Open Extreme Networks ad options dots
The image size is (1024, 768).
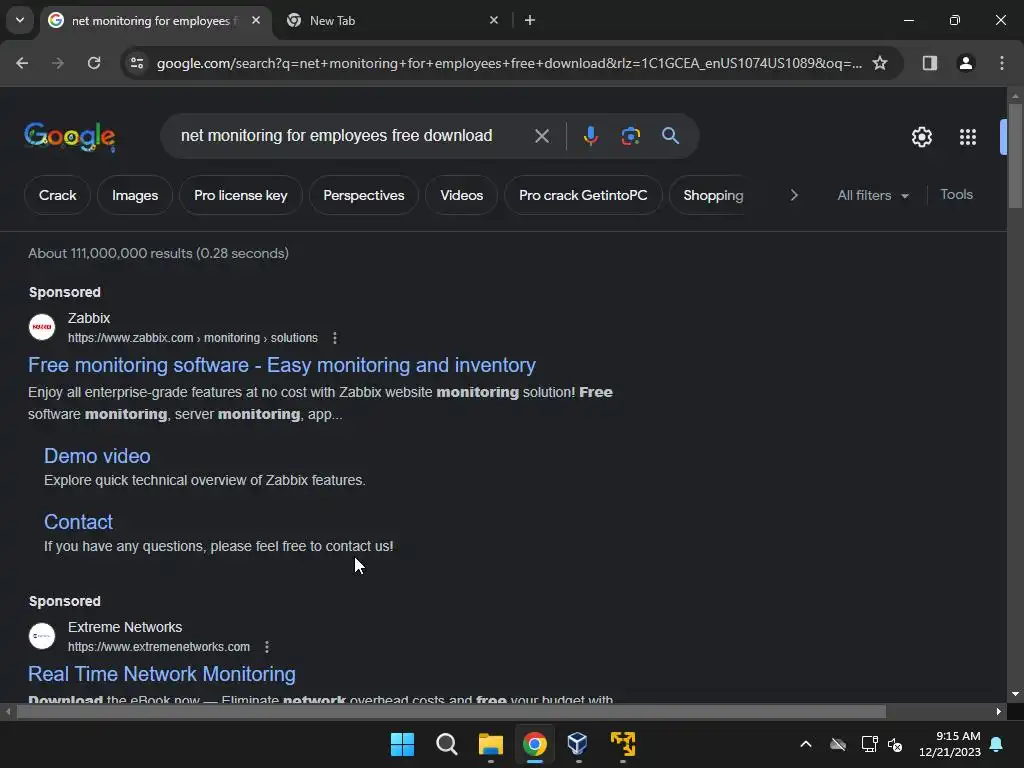coord(266,647)
